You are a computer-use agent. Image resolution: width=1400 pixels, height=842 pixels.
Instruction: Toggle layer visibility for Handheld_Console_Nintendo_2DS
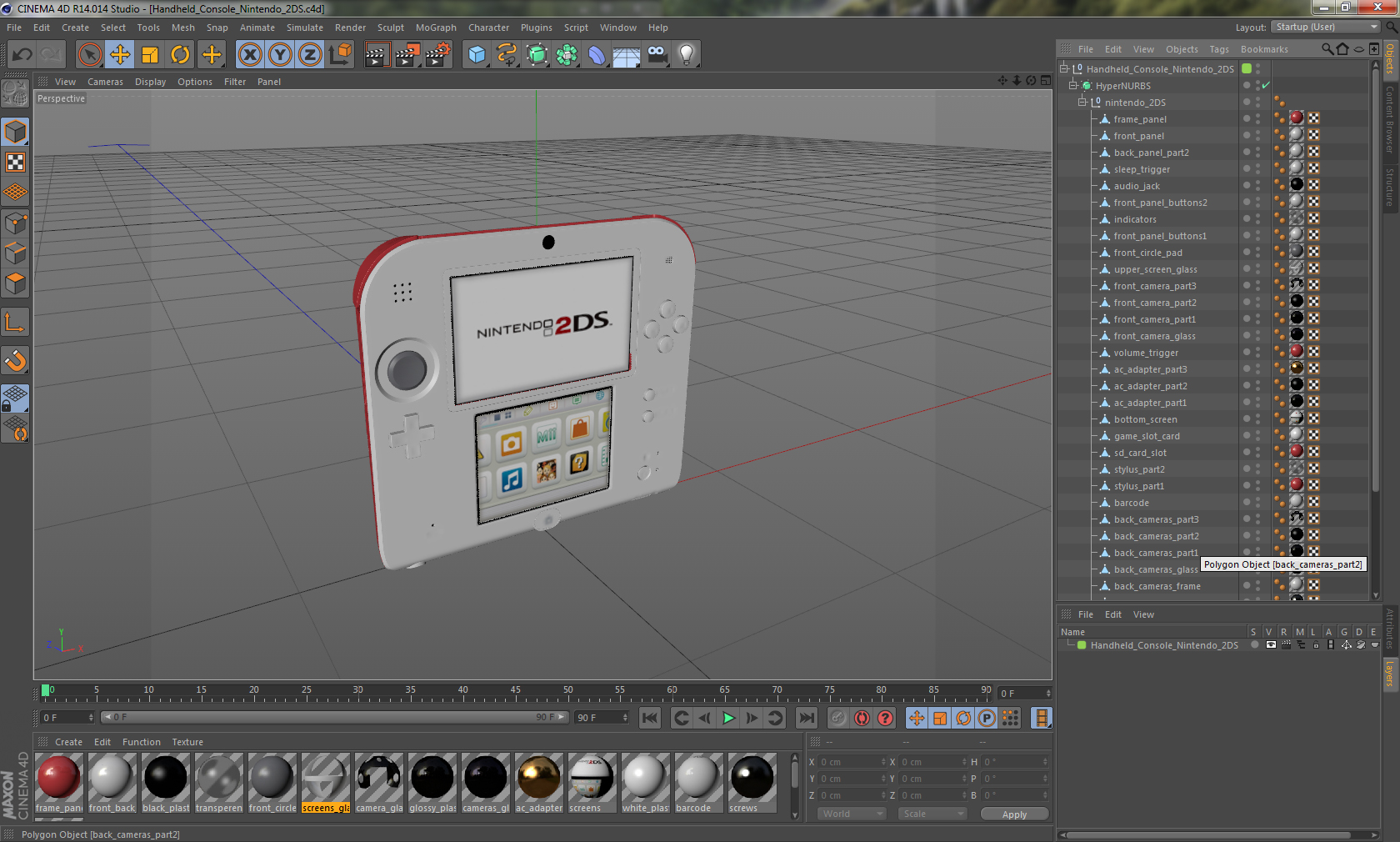coord(1271,644)
